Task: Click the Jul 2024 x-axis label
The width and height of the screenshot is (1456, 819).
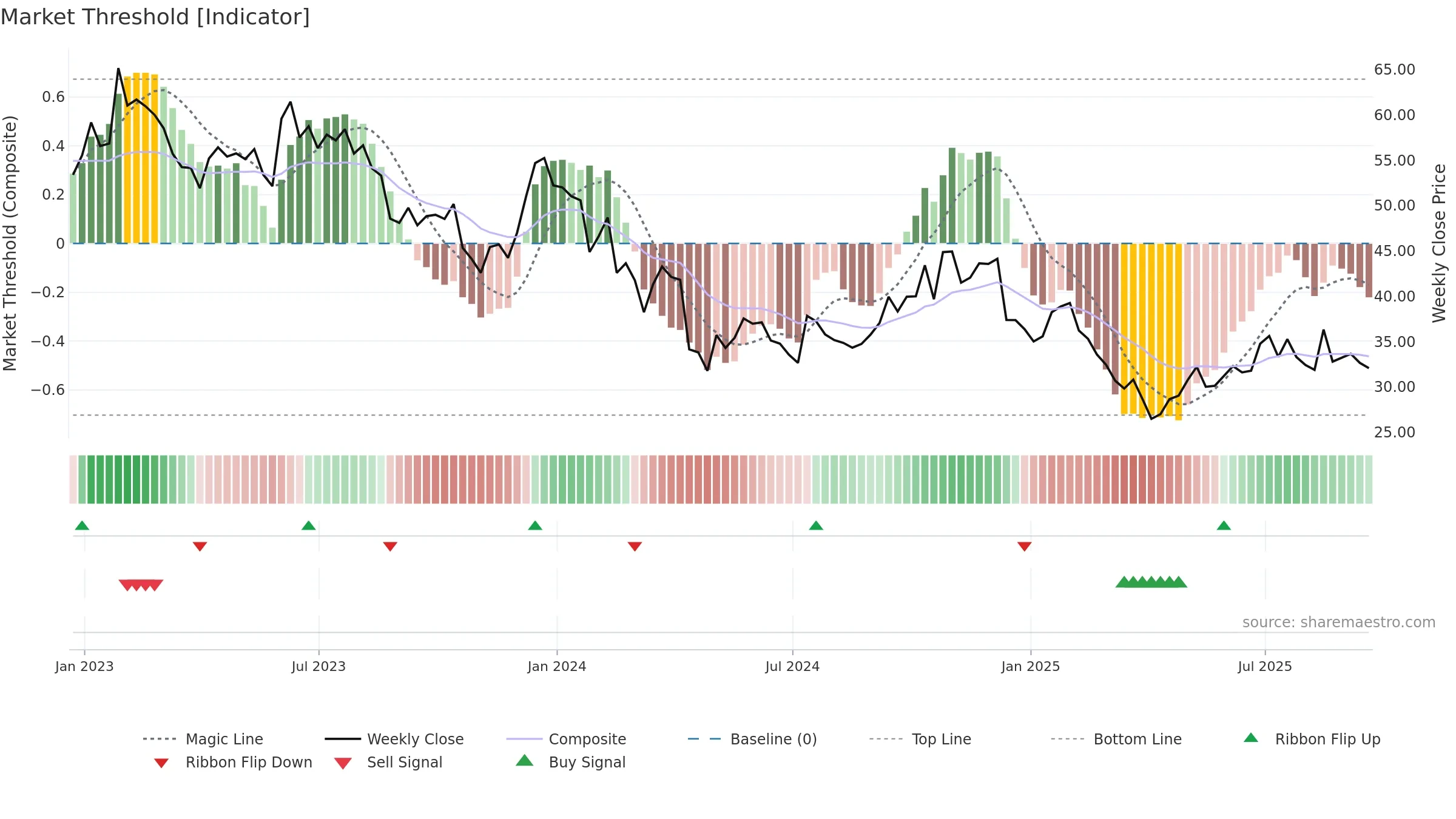Action: point(792,666)
